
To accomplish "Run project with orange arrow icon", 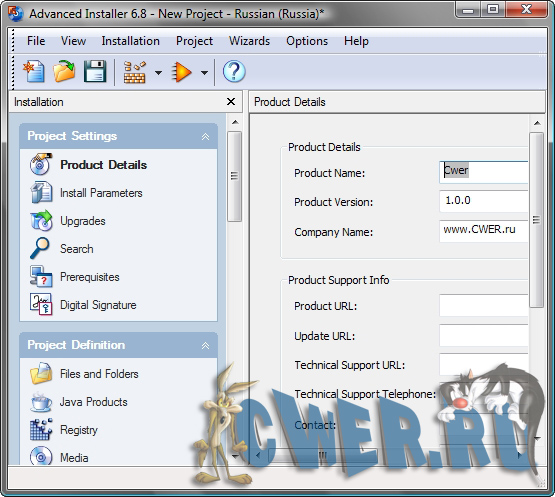I will point(182,72).
